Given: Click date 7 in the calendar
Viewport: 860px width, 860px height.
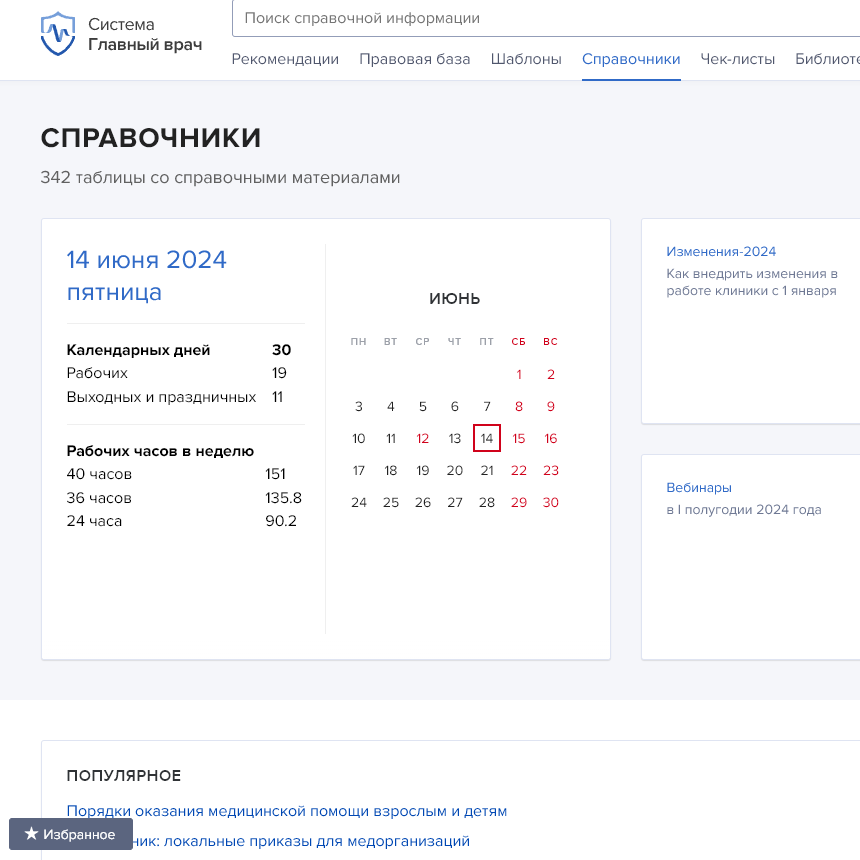Looking at the screenshot, I should point(487,406).
